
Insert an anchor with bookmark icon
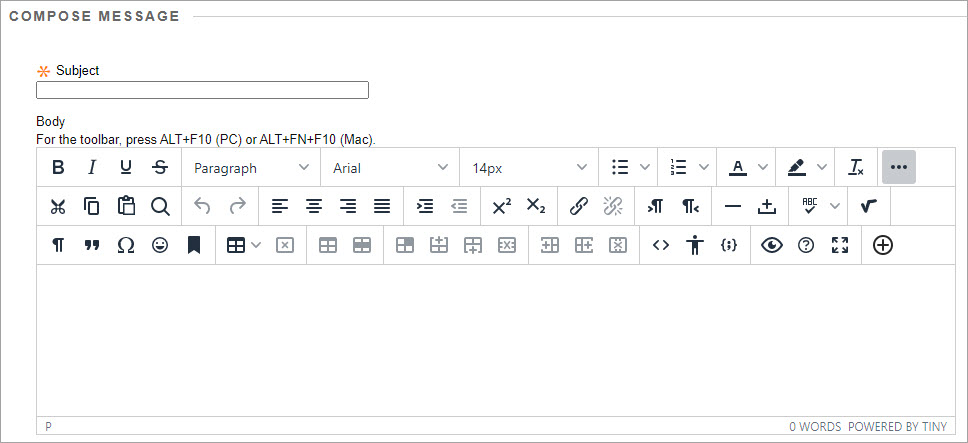click(194, 246)
